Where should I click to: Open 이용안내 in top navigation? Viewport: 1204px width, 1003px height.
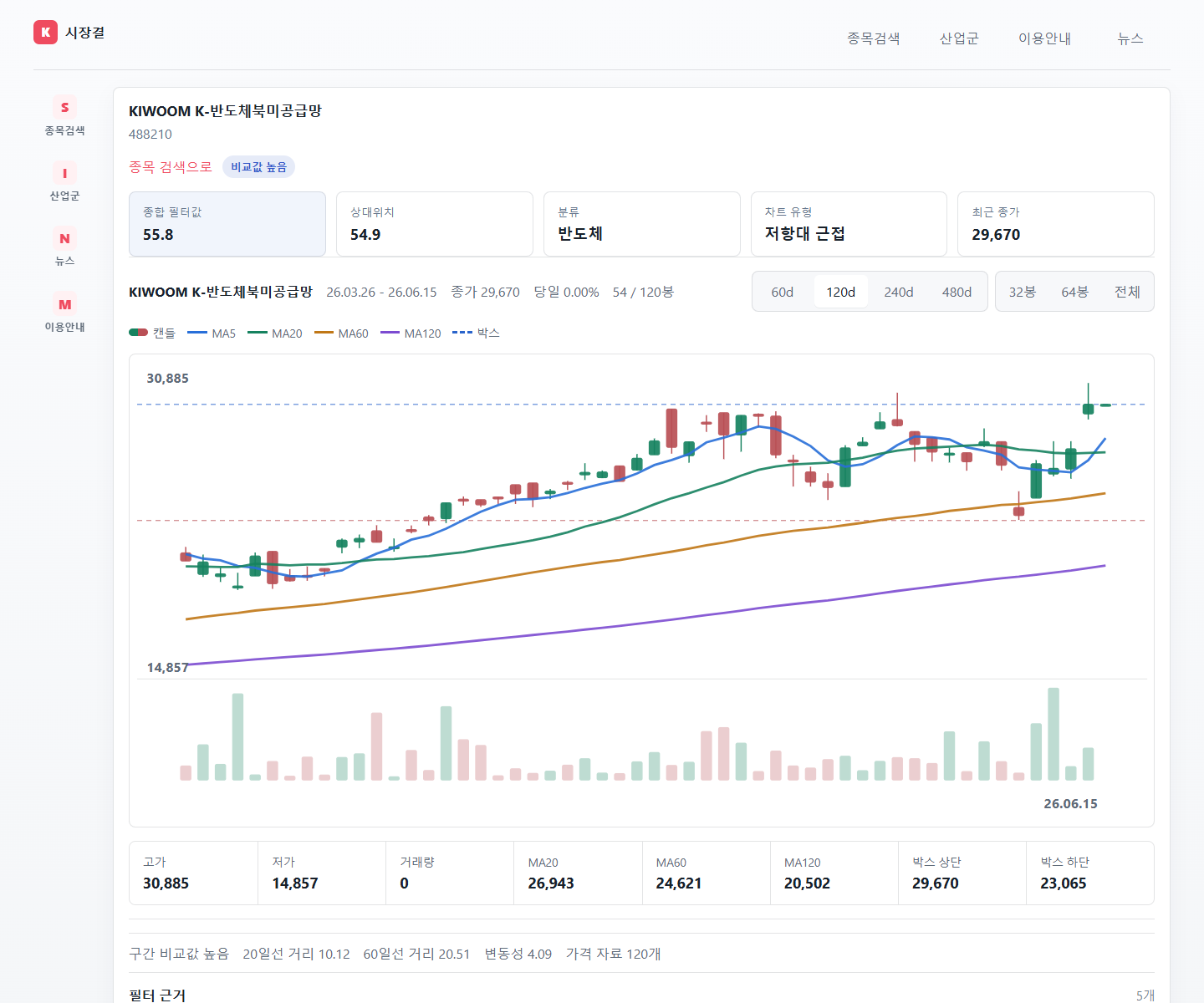[x=1044, y=38]
